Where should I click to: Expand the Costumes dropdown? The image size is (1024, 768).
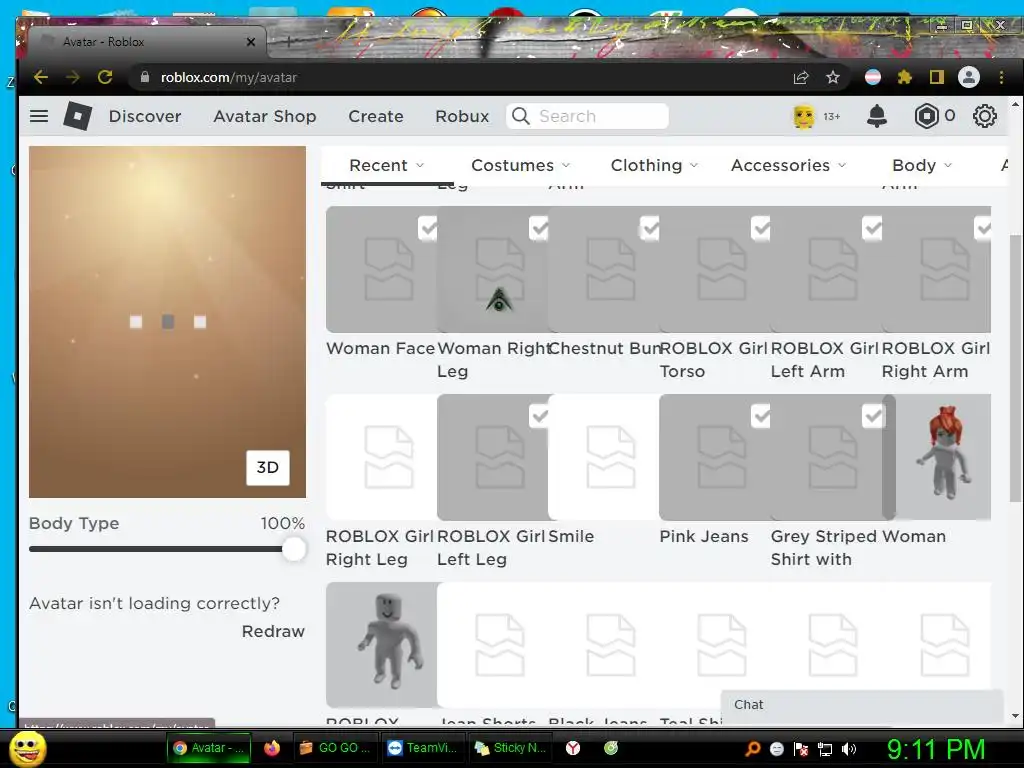(x=520, y=165)
